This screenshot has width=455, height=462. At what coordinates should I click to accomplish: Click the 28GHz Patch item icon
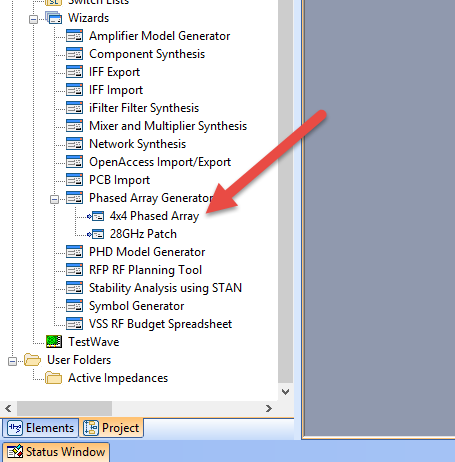(96, 234)
